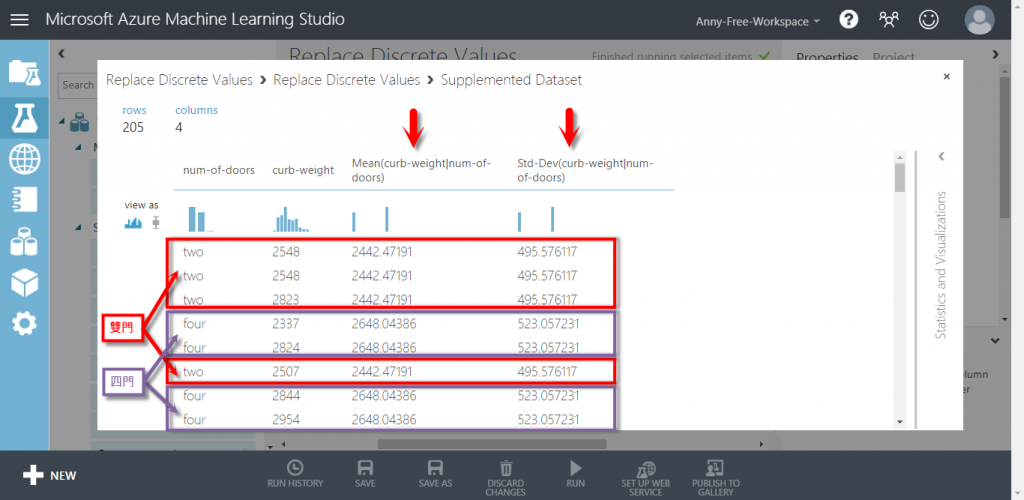Viewport: 1024px width, 500px height.
Task: Click the module search field
Action: click(77, 85)
